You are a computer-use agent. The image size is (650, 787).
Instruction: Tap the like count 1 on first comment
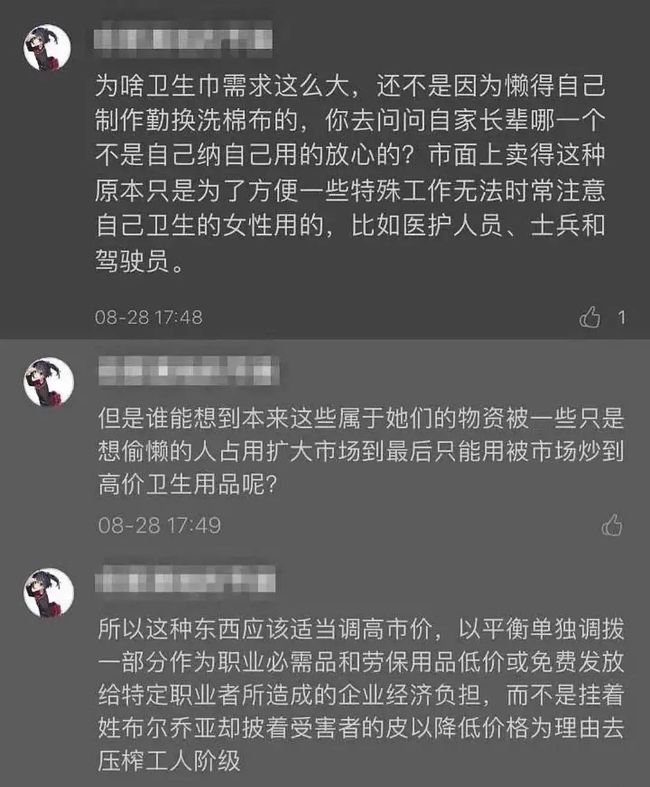621,317
